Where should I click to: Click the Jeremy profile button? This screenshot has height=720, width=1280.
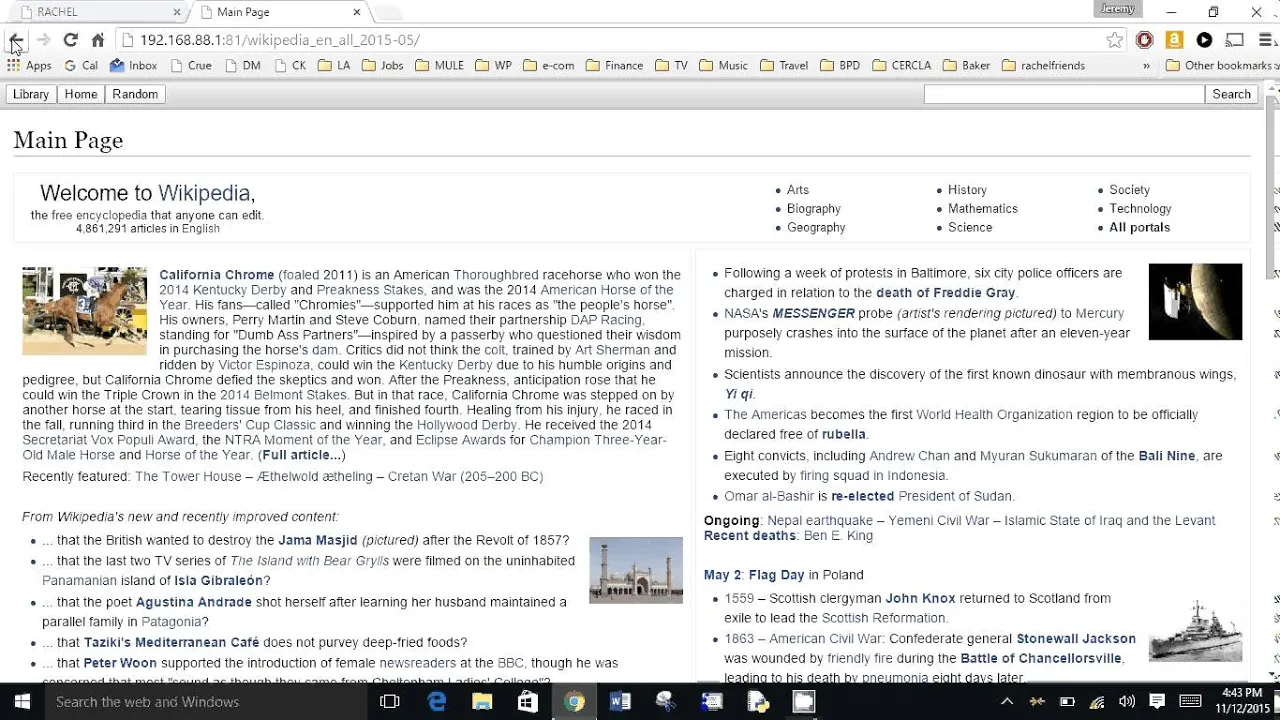[x=1118, y=9]
